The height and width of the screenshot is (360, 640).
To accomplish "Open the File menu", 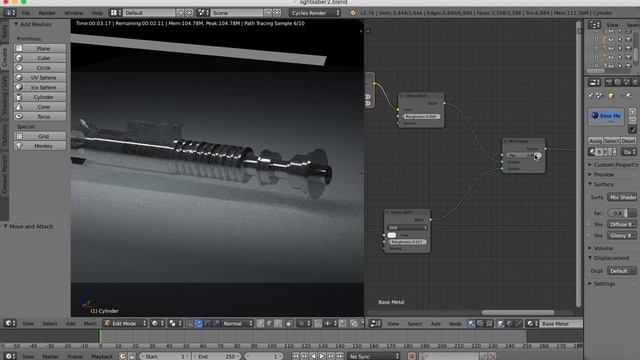I will coord(26,13).
